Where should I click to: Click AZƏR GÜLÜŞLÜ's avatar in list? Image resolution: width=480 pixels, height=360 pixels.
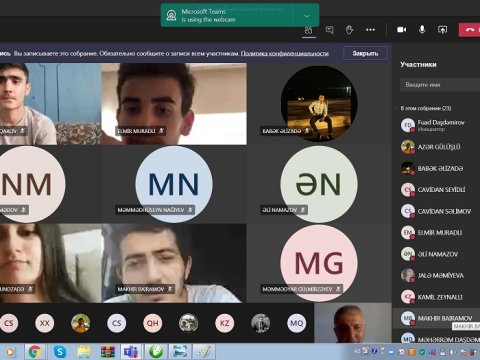[x=408, y=147]
